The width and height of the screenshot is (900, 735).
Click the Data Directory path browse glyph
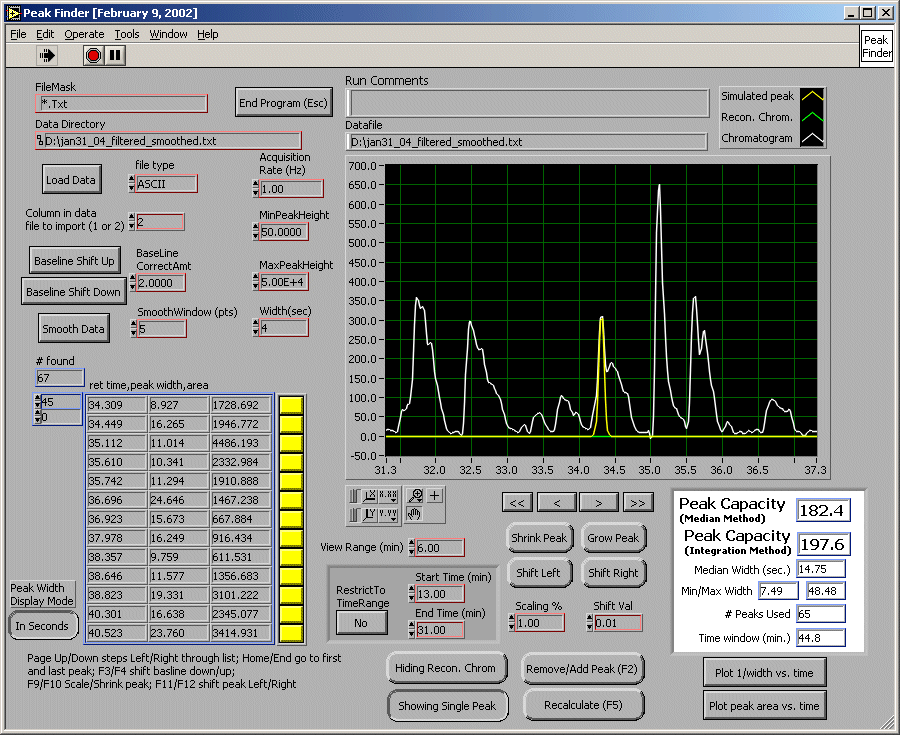pyautogui.click(x=40, y=141)
